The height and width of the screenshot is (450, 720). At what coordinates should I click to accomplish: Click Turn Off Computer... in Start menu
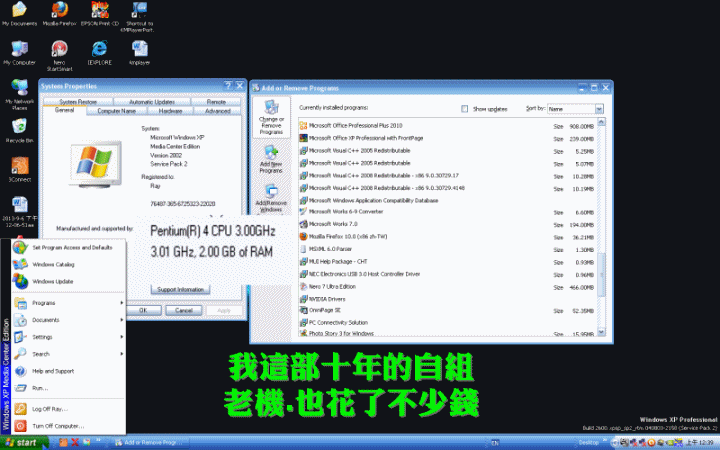[68, 426]
